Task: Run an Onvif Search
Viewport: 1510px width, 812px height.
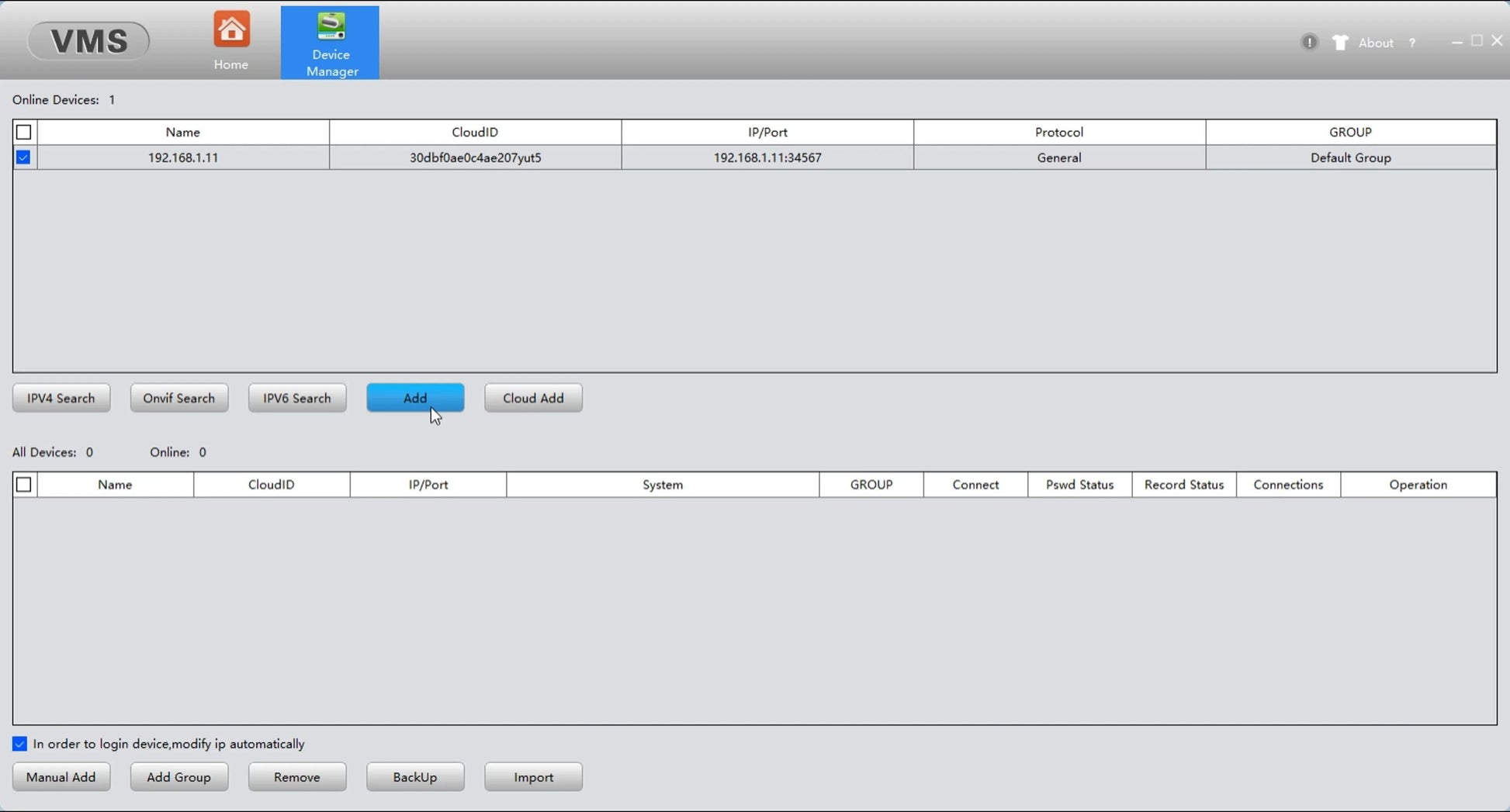Action: 179,399
